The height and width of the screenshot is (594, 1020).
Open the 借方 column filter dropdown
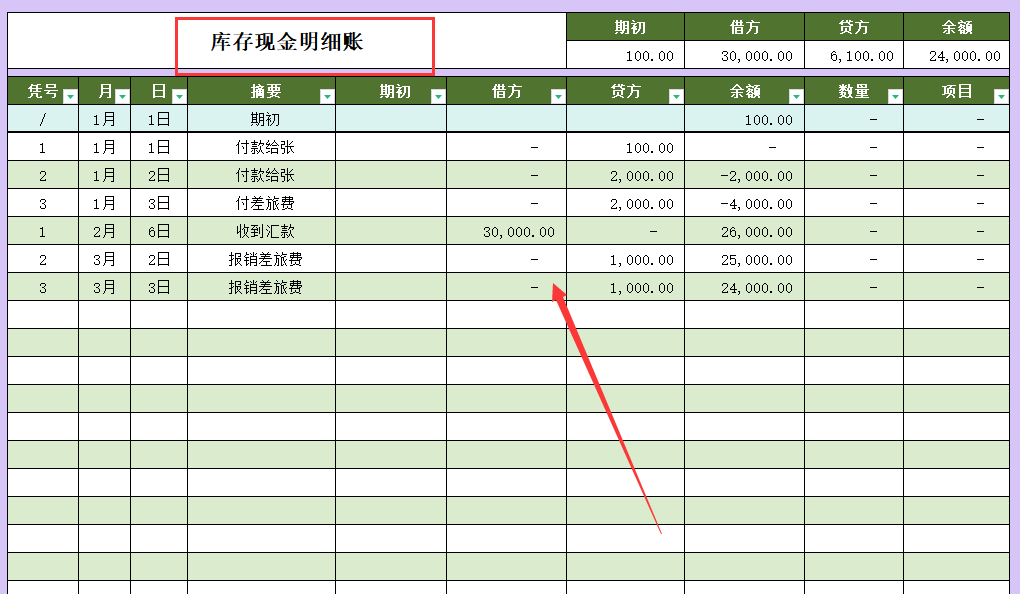558,97
